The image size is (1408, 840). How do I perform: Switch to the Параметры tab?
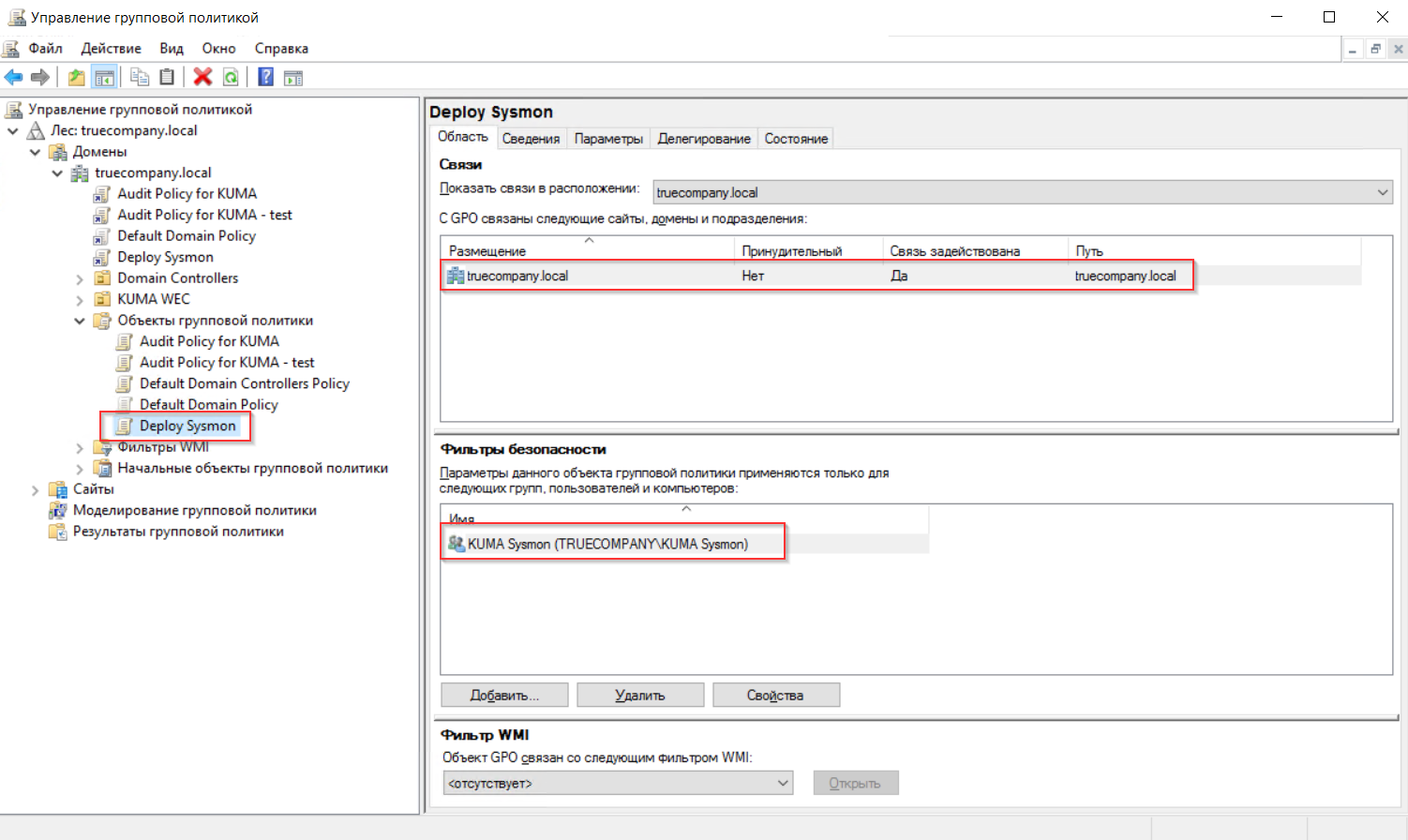pos(608,139)
